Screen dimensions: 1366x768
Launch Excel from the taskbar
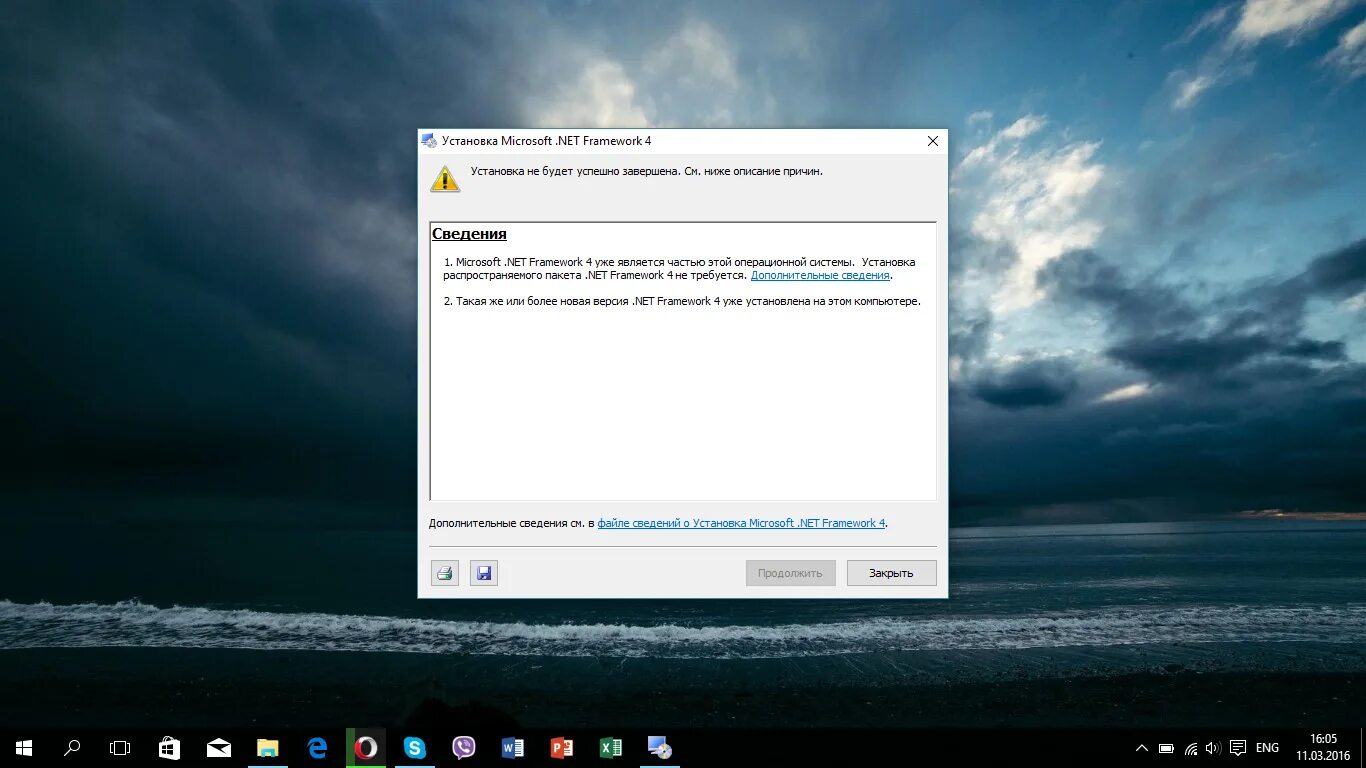pos(610,748)
